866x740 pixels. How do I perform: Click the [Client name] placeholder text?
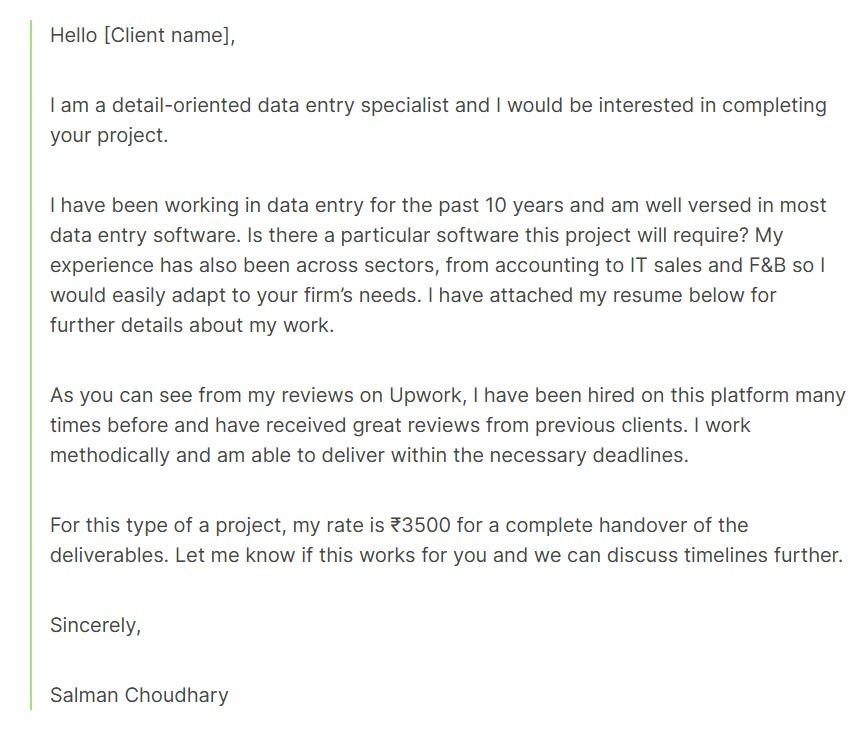[x=168, y=36]
